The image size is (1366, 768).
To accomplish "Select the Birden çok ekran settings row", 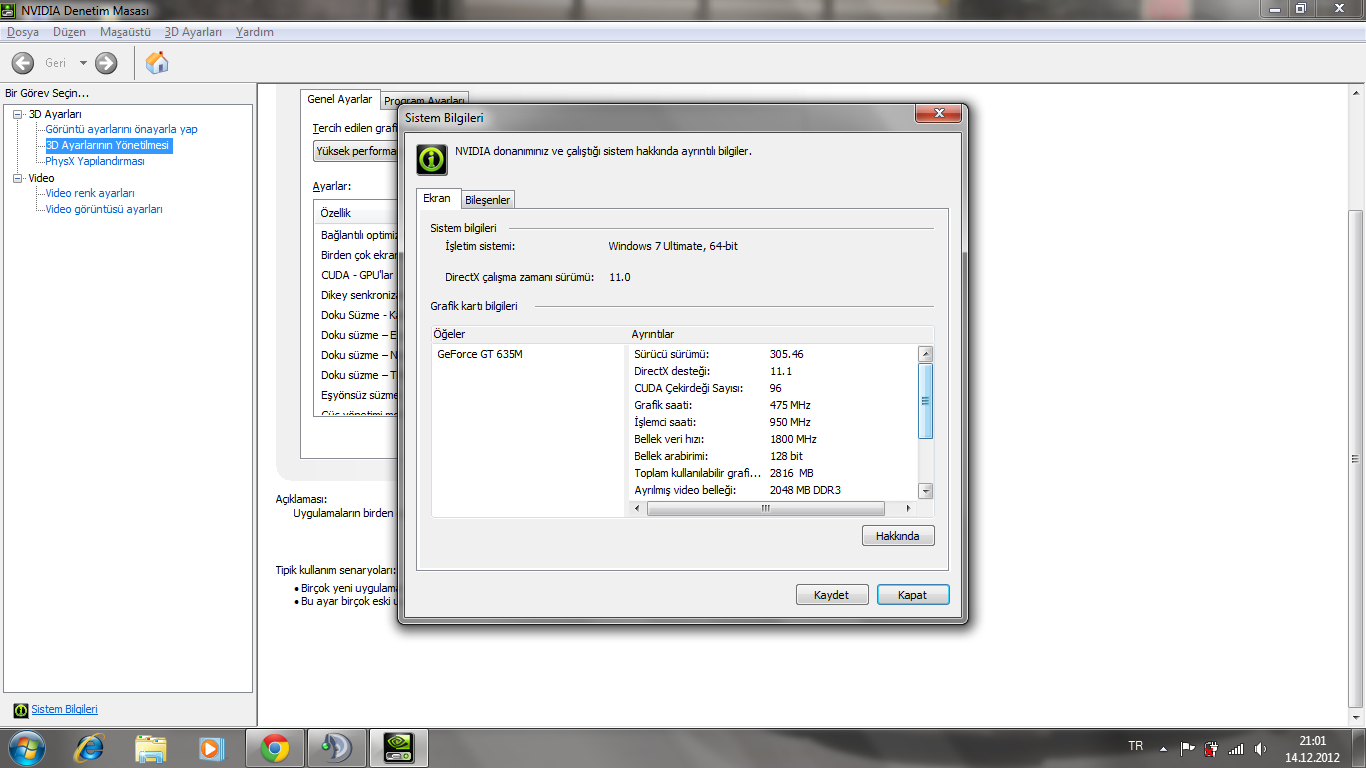I will click(x=356, y=255).
